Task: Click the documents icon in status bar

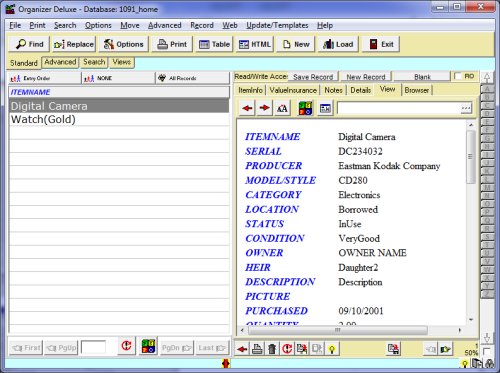Action: (x=477, y=363)
